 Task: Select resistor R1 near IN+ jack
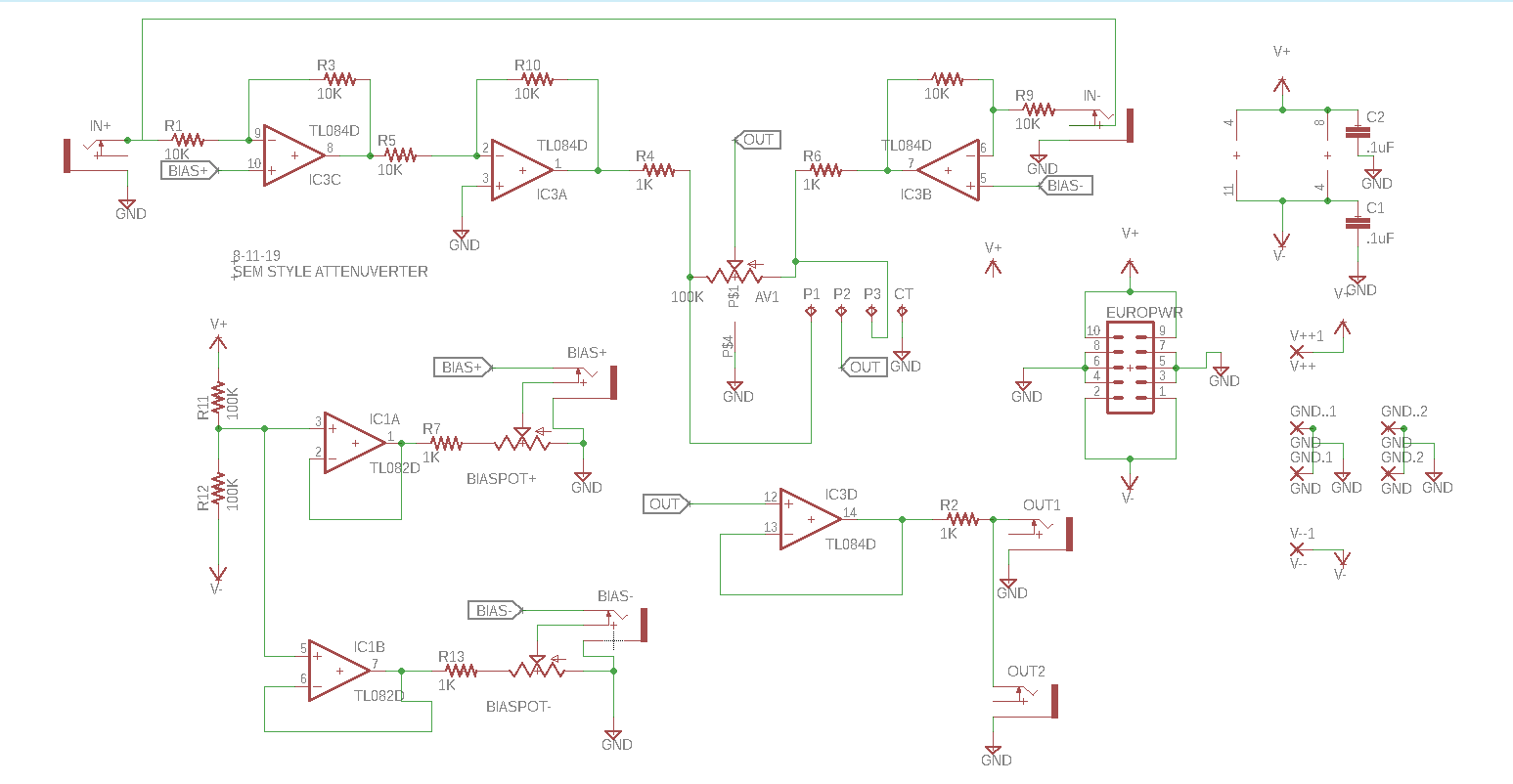point(187,141)
